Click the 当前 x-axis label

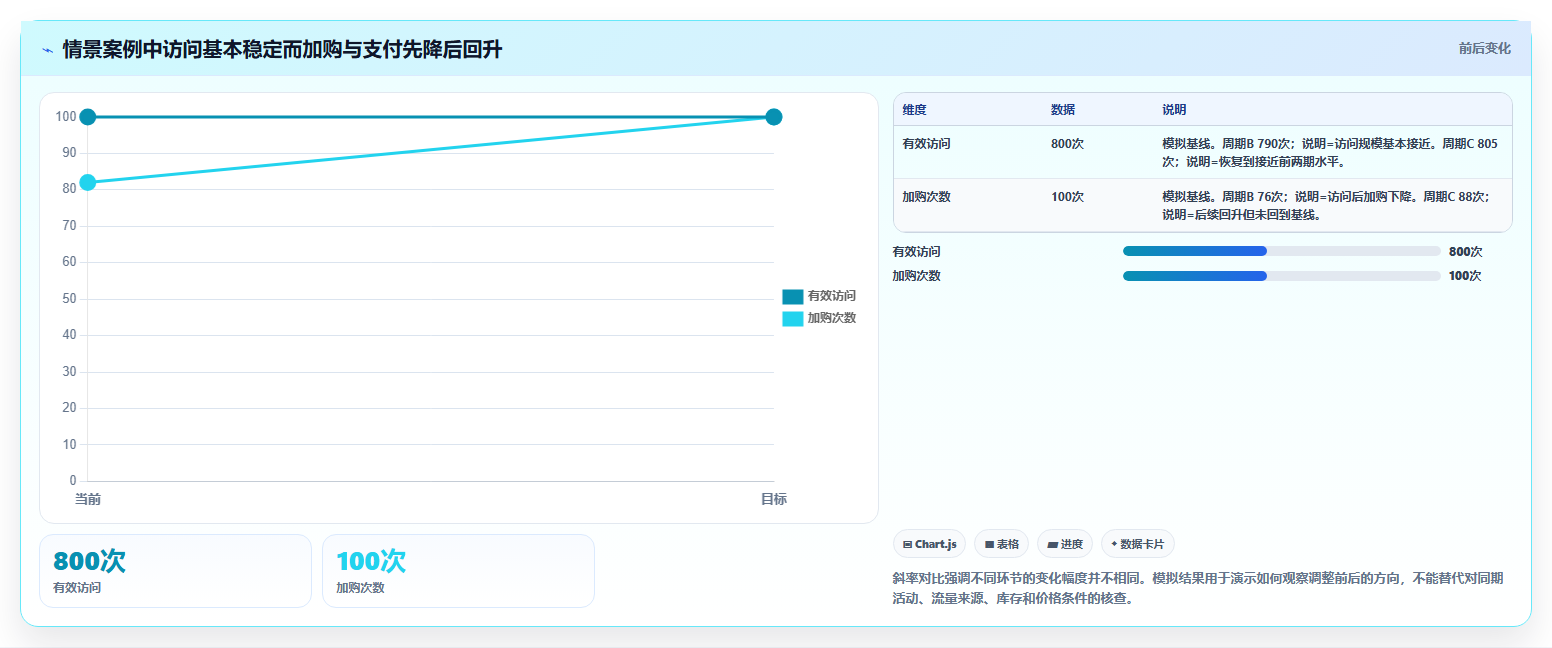click(x=88, y=498)
